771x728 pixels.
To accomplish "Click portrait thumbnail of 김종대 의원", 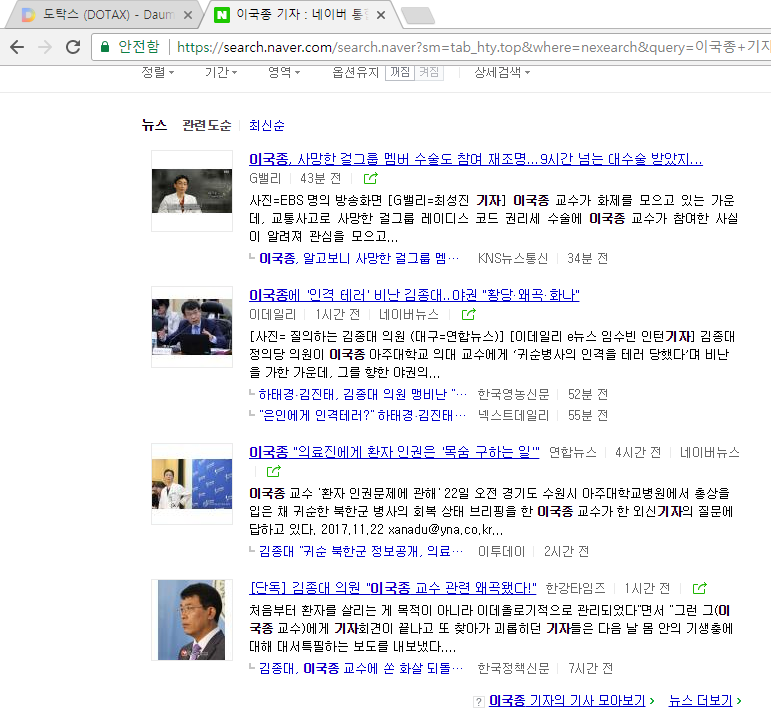I will pyautogui.click(x=192, y=620).
